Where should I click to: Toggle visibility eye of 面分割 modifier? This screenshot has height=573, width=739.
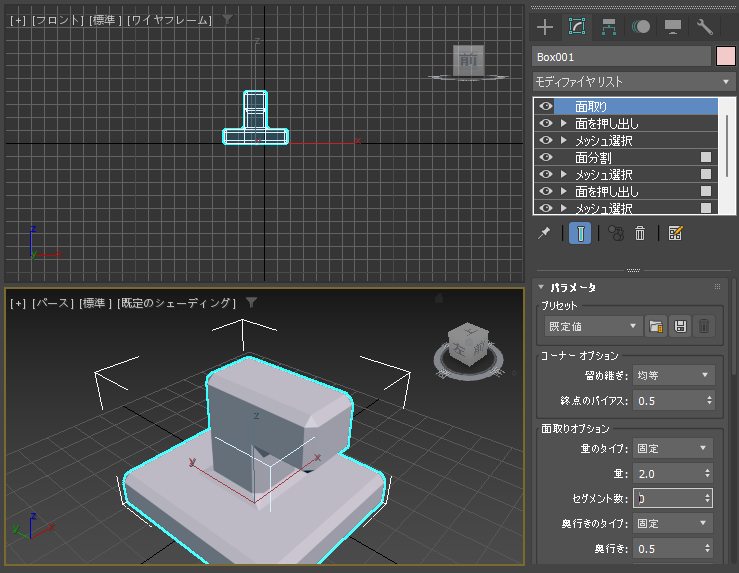545,157
